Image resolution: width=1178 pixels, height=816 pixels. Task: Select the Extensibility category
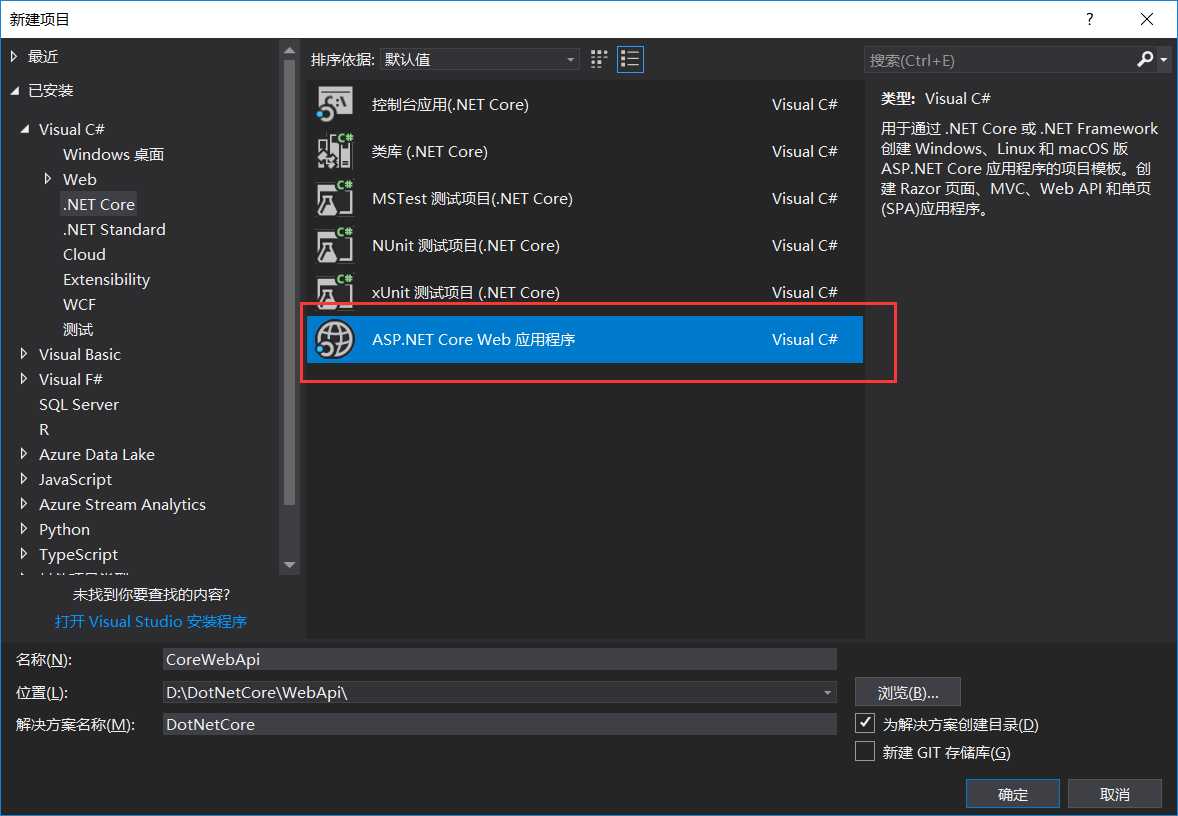point(106,280)
